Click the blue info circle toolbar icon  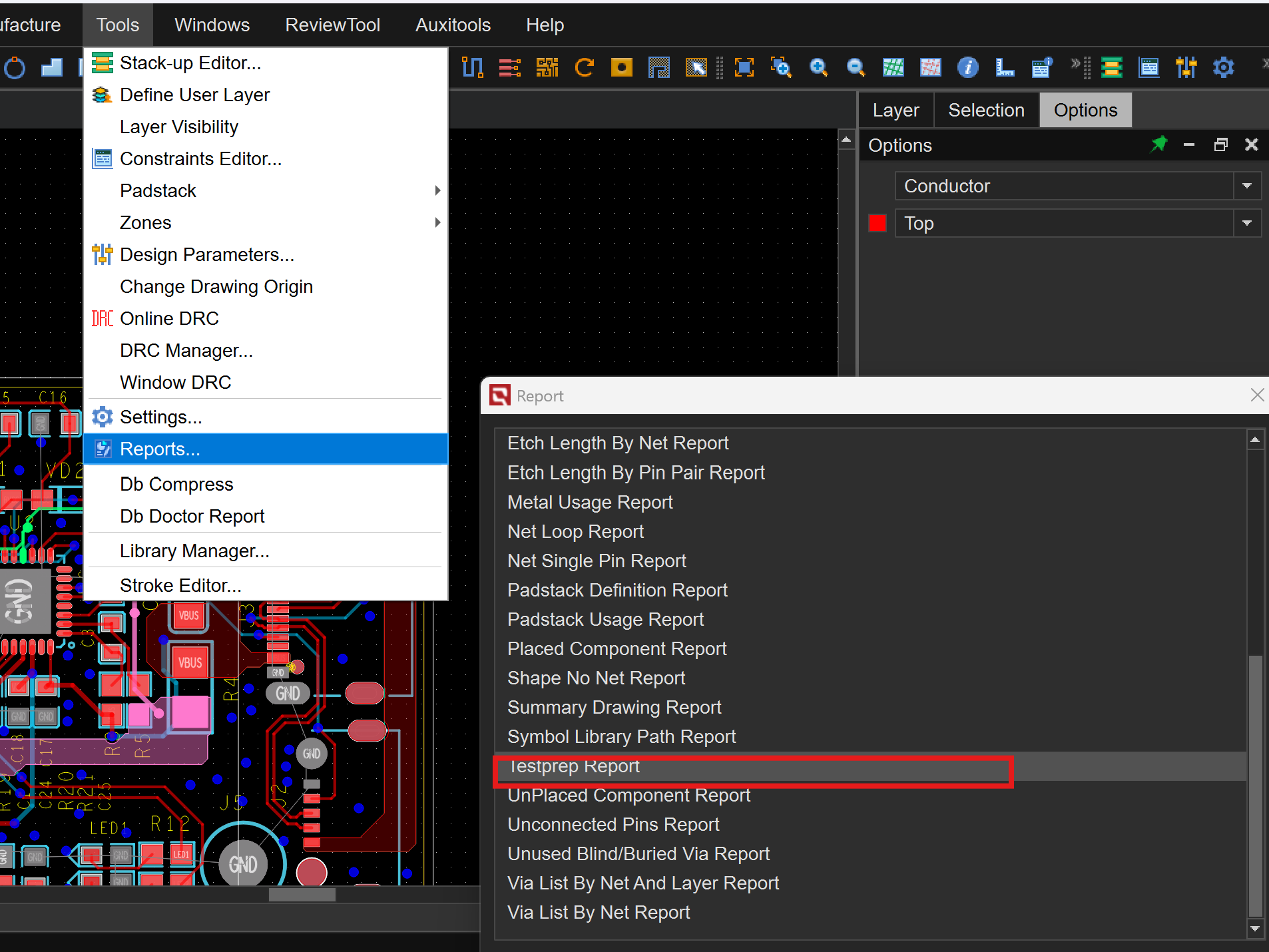point(967,67)
